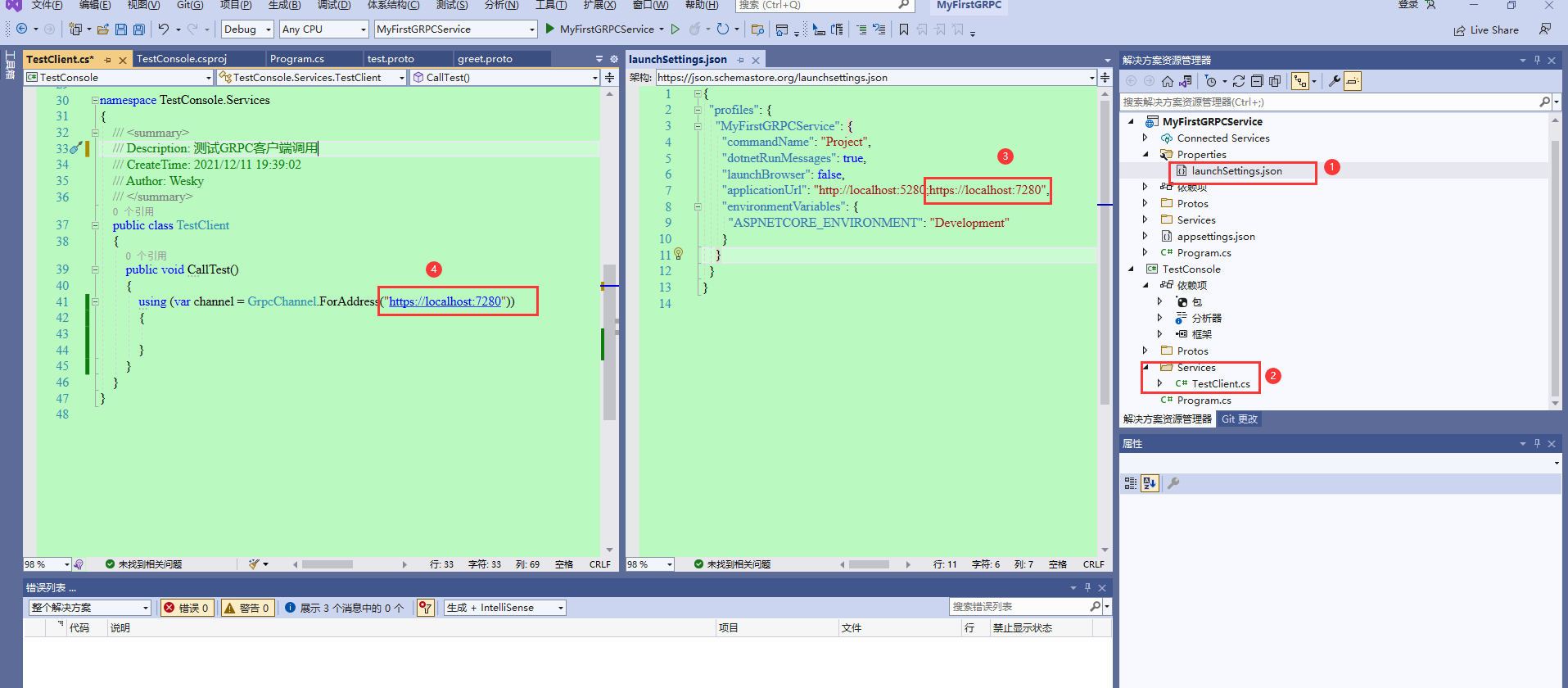Viewport: 1568px width, 688px height.
Task: Start without debugging via hollow green play icon
Action: tap(676, 29)
